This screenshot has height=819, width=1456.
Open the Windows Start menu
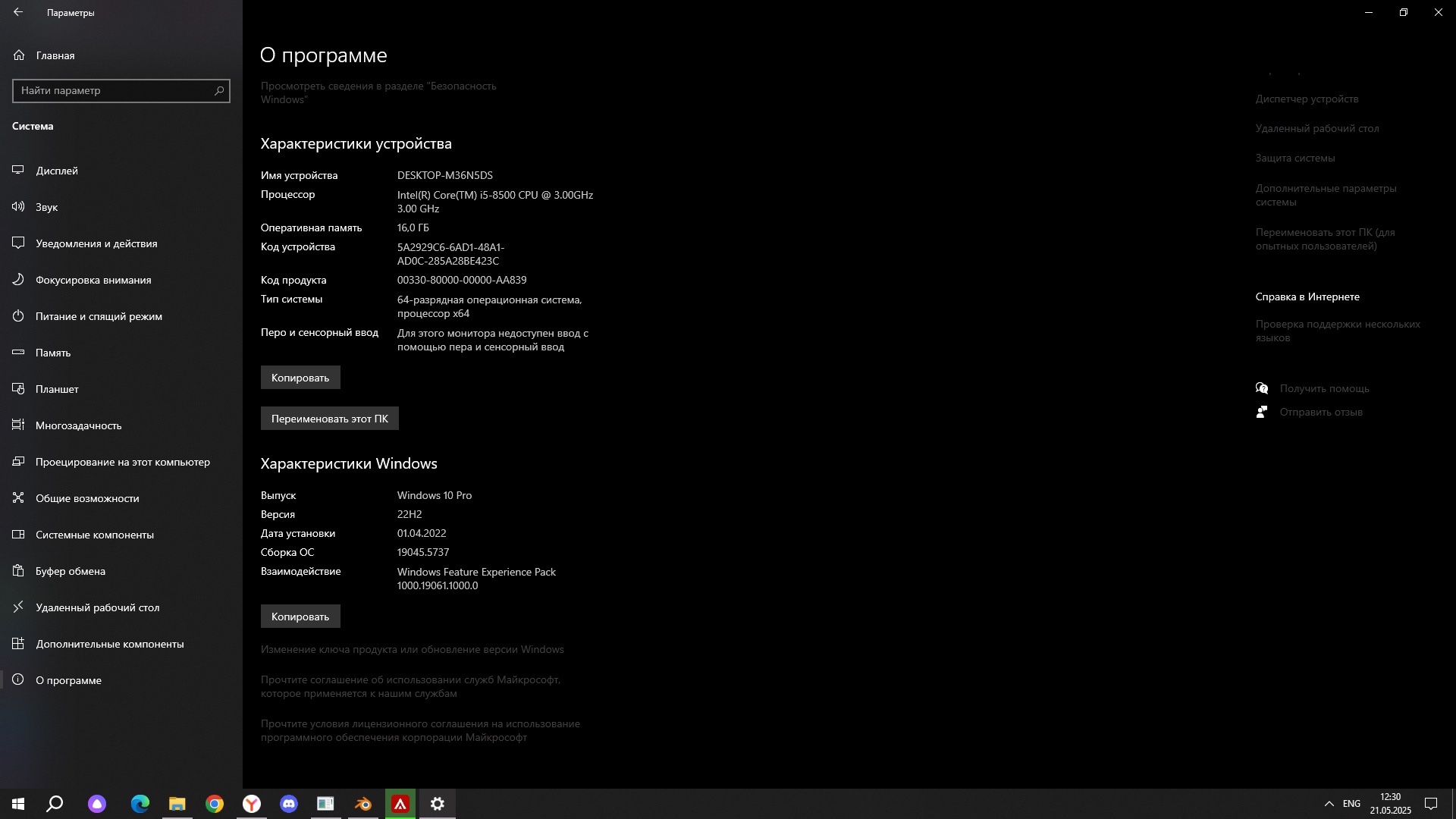click(x=18, y=804)
